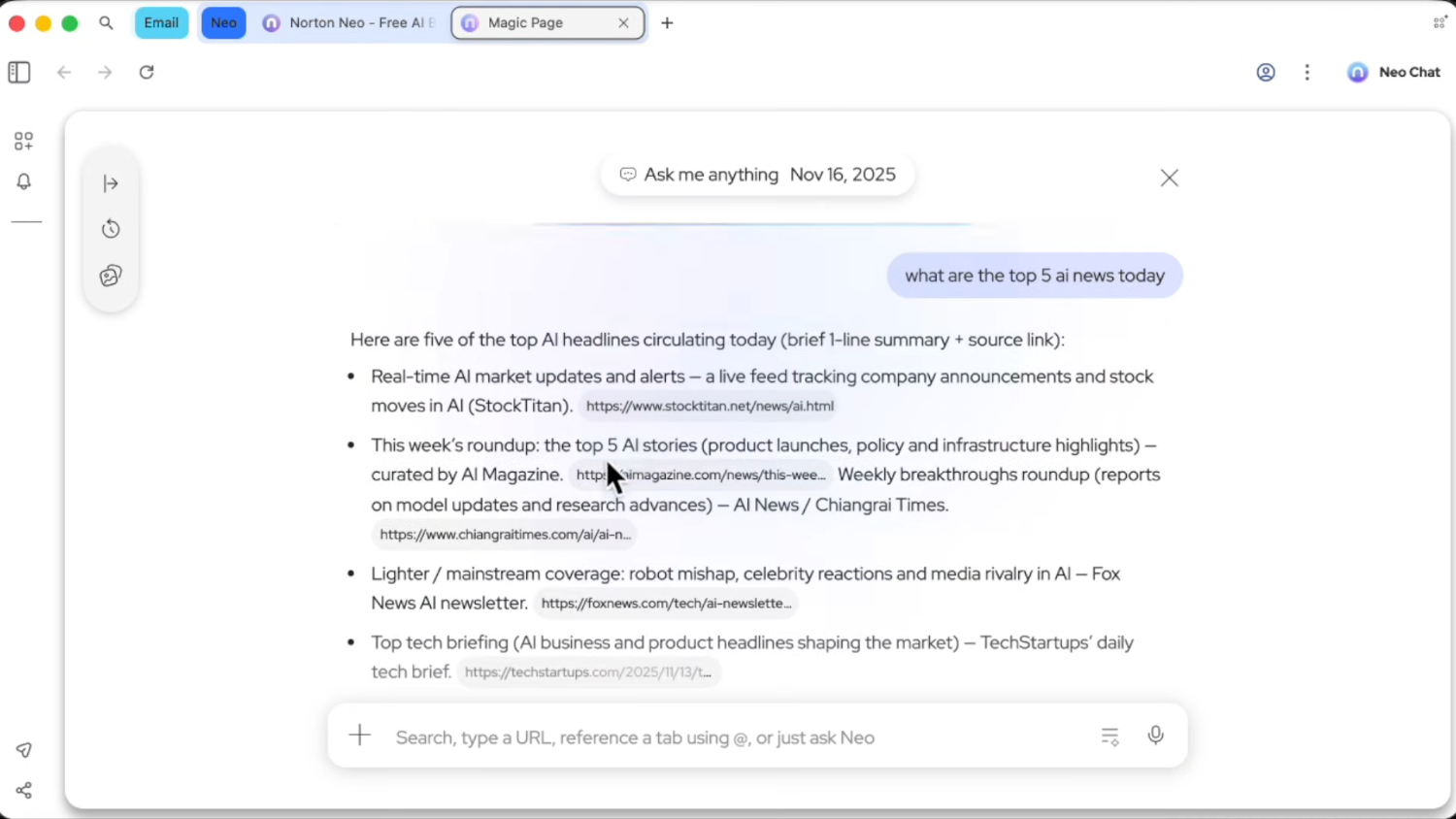
Task: Open the three-dot browser menu
Action: [x=1307, y=72]
